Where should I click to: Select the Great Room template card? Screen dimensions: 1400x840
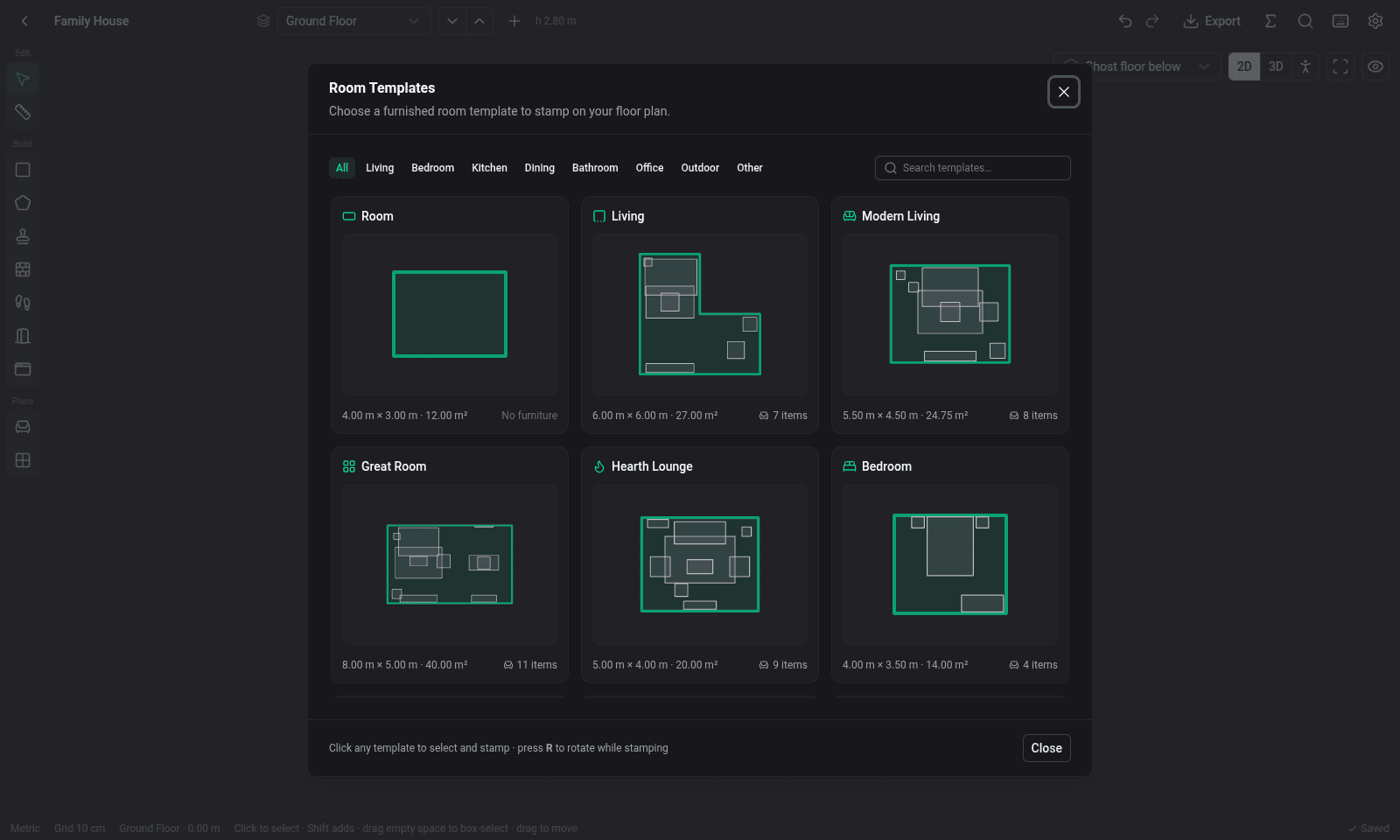(x=450, y=564)
